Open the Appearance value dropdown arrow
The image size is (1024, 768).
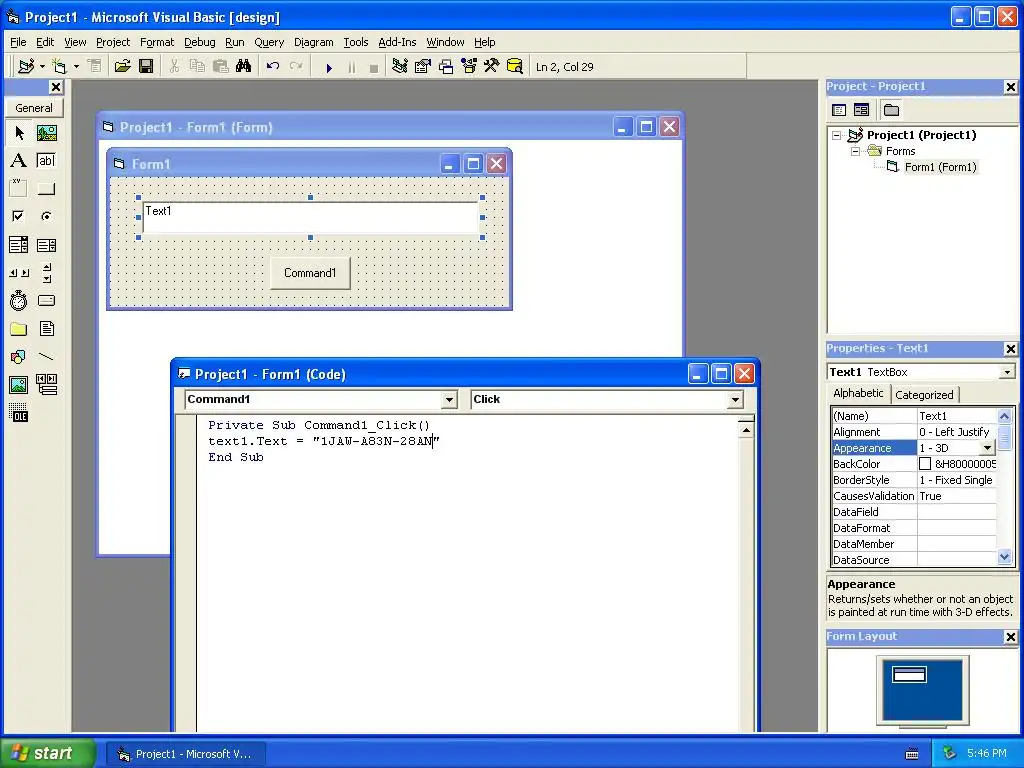pyautogui.click(x=987, y=448)
